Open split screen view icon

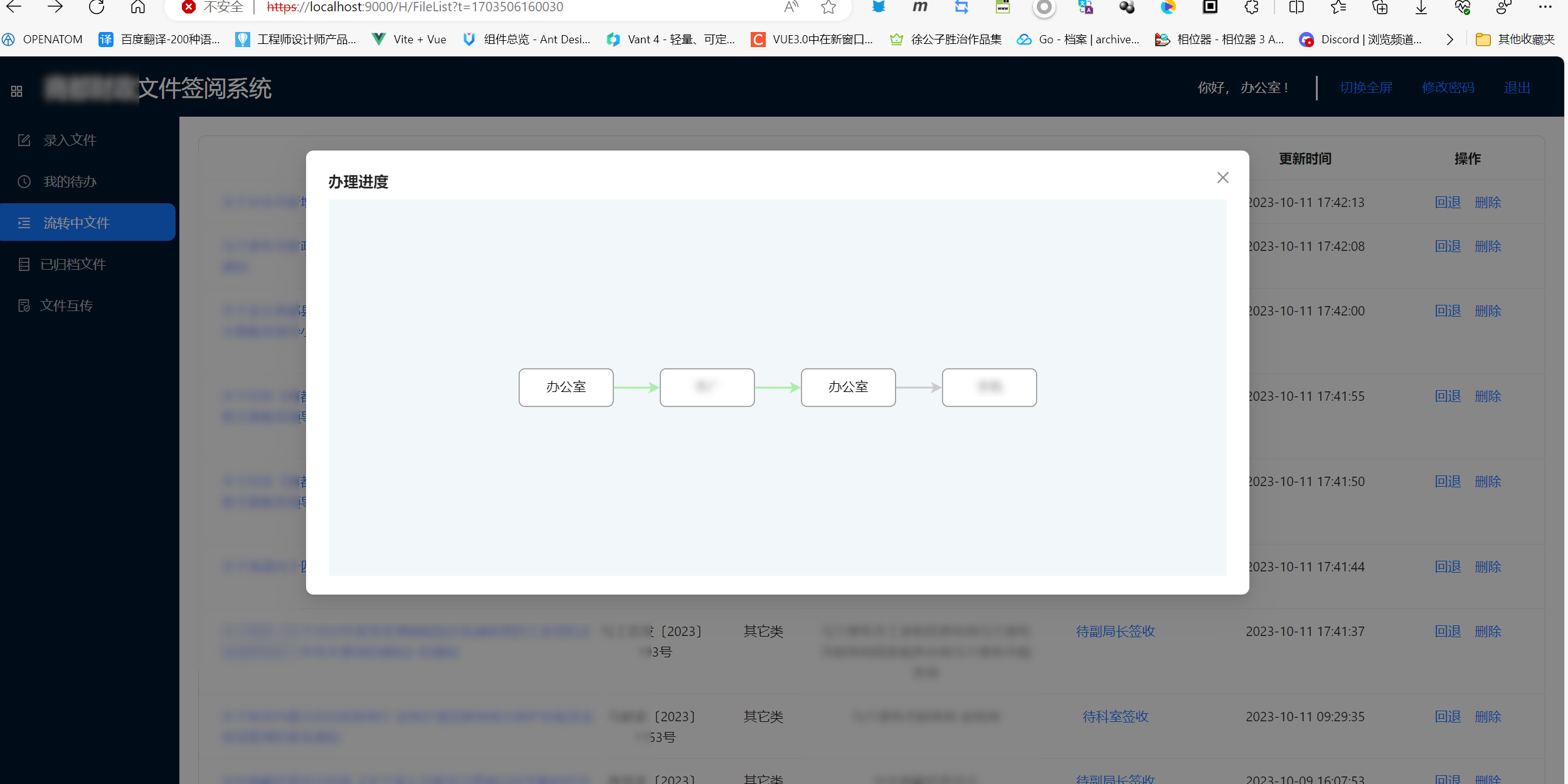[x=1296, y=7]
